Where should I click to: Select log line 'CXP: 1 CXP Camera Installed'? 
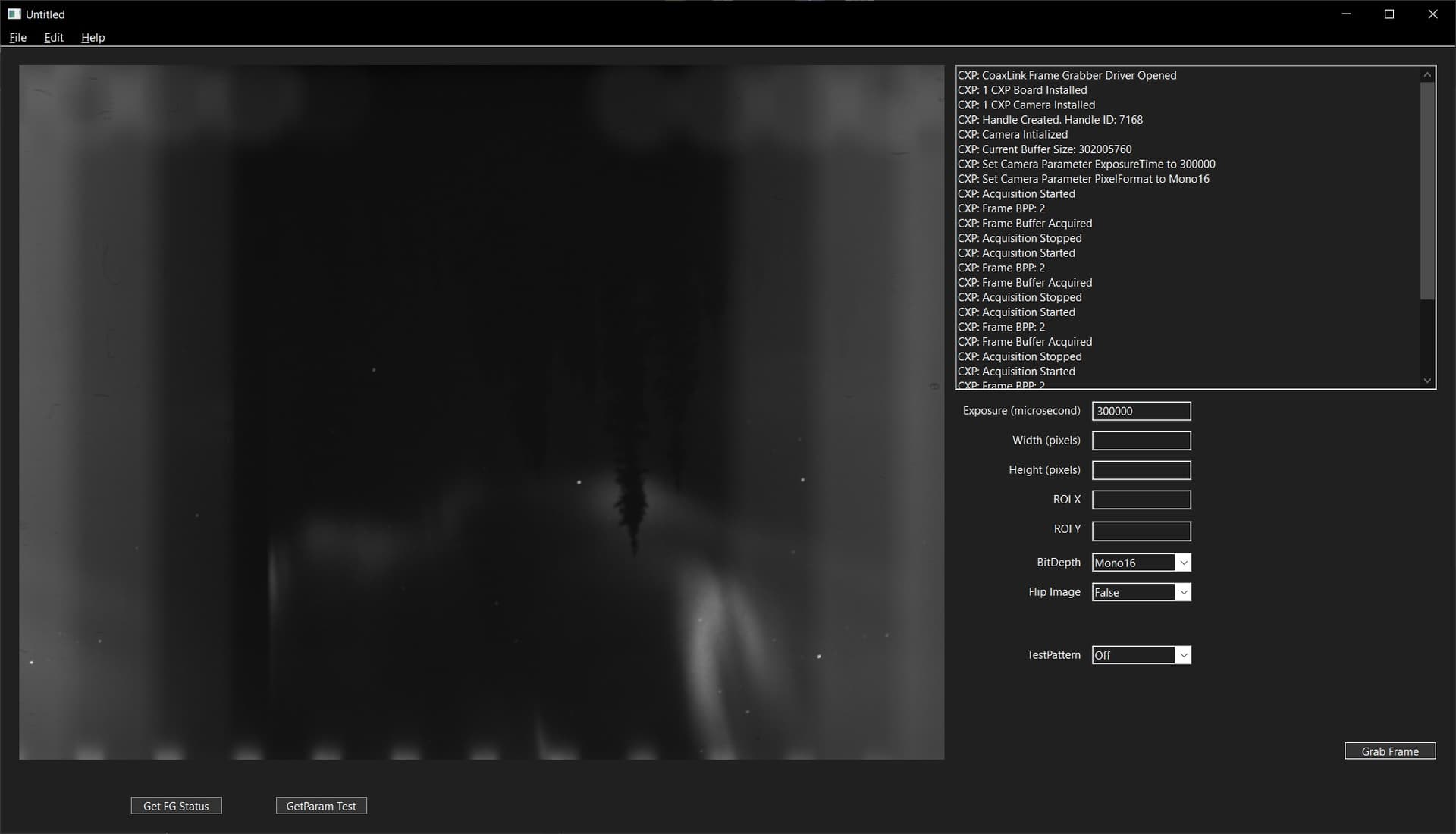tap(1026, 105)
